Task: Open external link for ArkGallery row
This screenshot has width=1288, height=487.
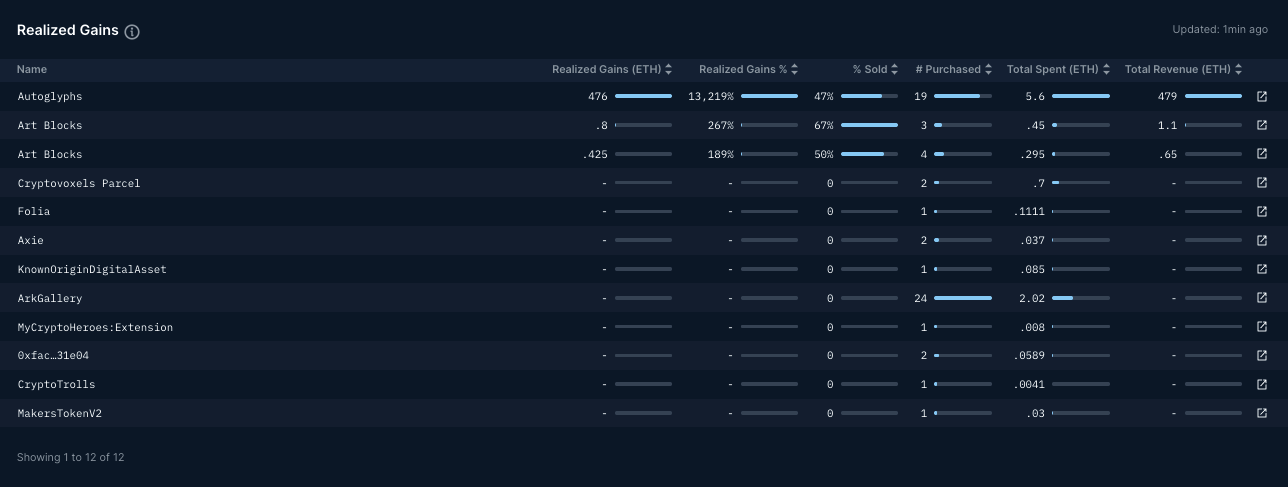Action: pyautogui.click(x=1262, y=298)
